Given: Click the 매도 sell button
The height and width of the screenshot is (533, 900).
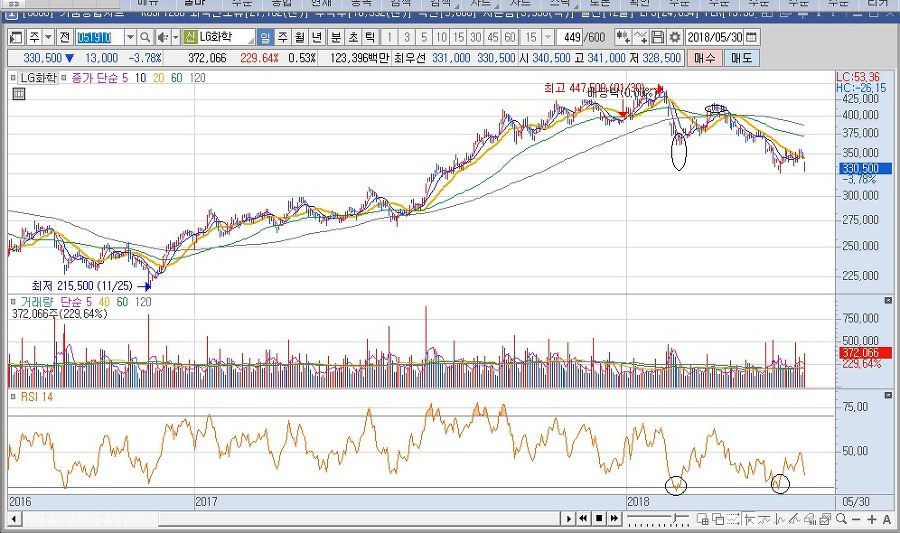Looking at the screenshot, I should pyautogui.click(x=742, y=58).
